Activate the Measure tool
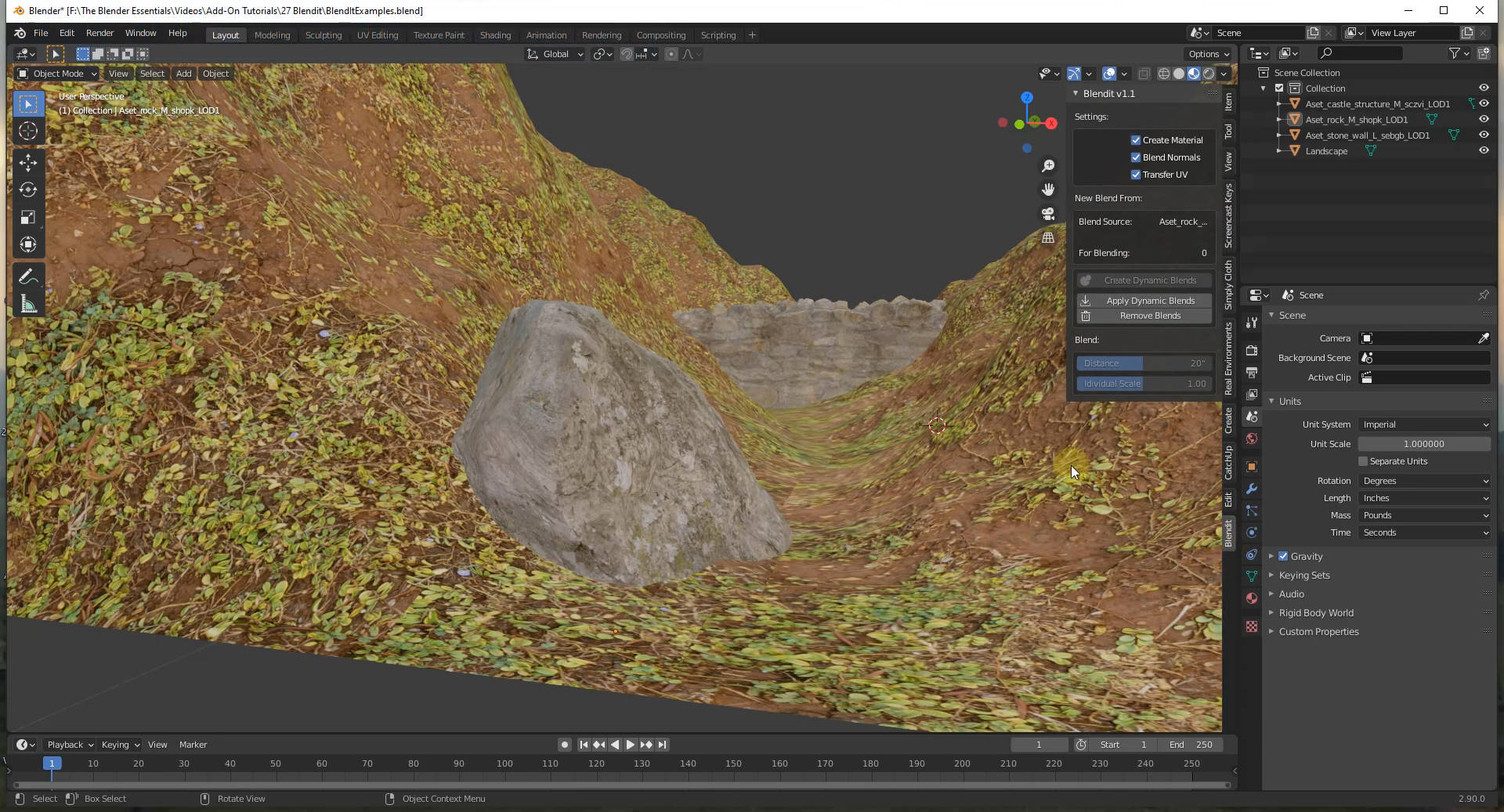Image resolution: width=1504 pixels, height=812 pixels. [x=28, y=303]
